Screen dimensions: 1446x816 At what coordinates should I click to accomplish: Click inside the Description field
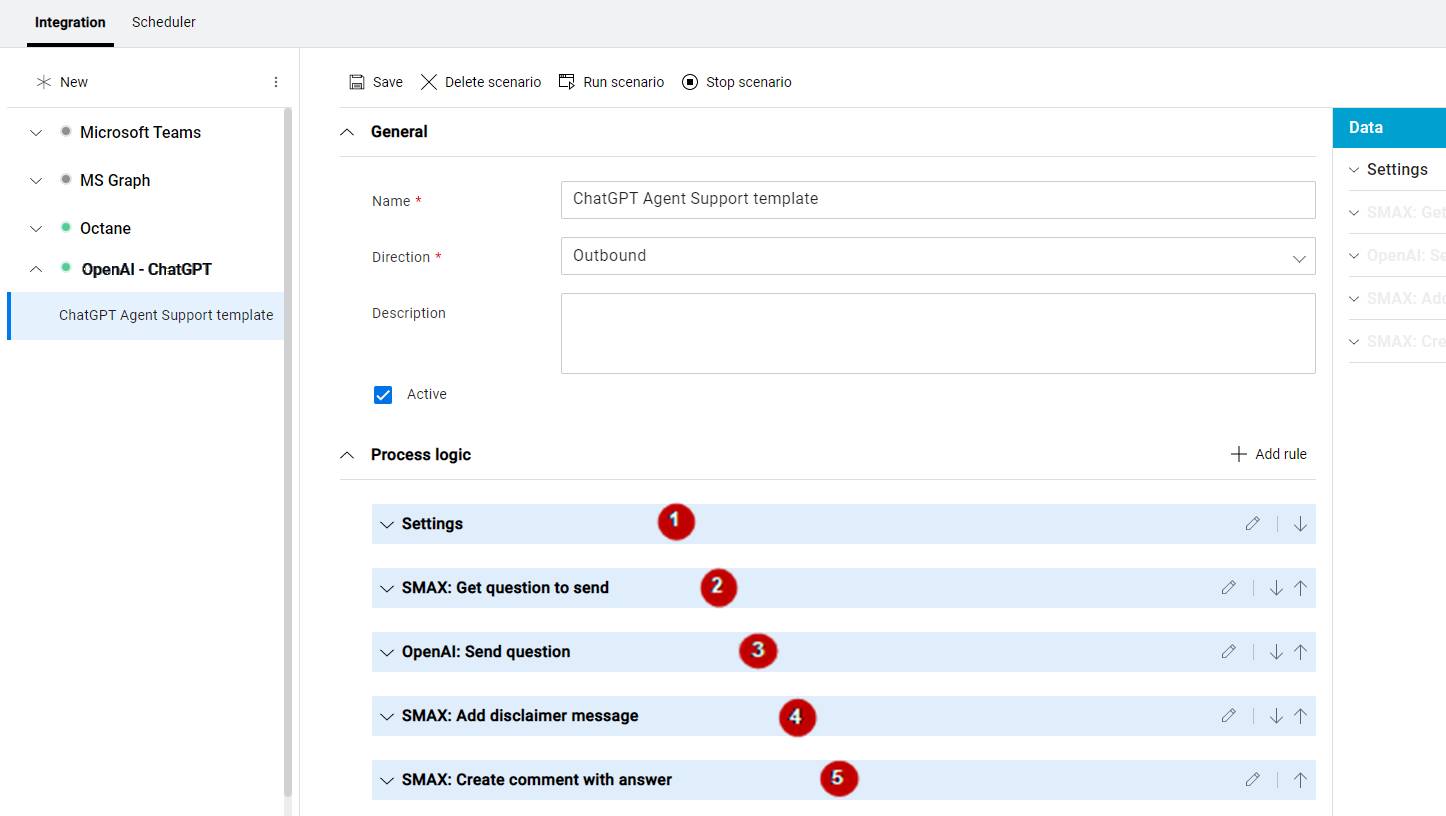point(937,331)
